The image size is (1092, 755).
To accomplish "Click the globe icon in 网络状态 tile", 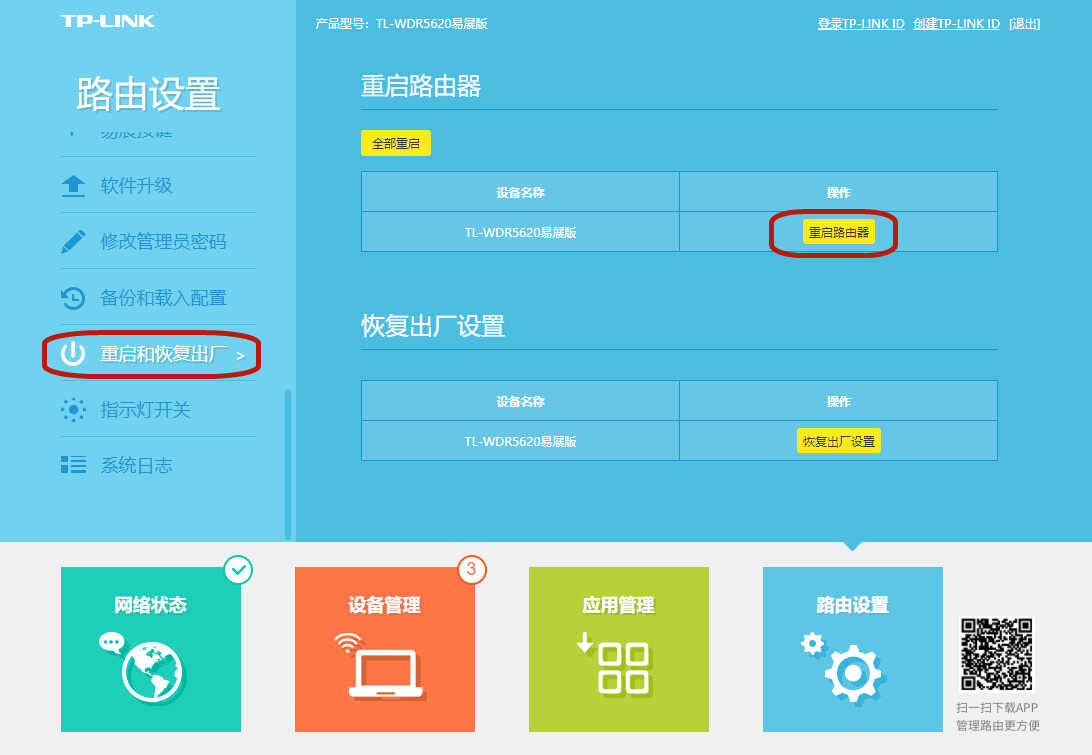I will tap(152, 670).
